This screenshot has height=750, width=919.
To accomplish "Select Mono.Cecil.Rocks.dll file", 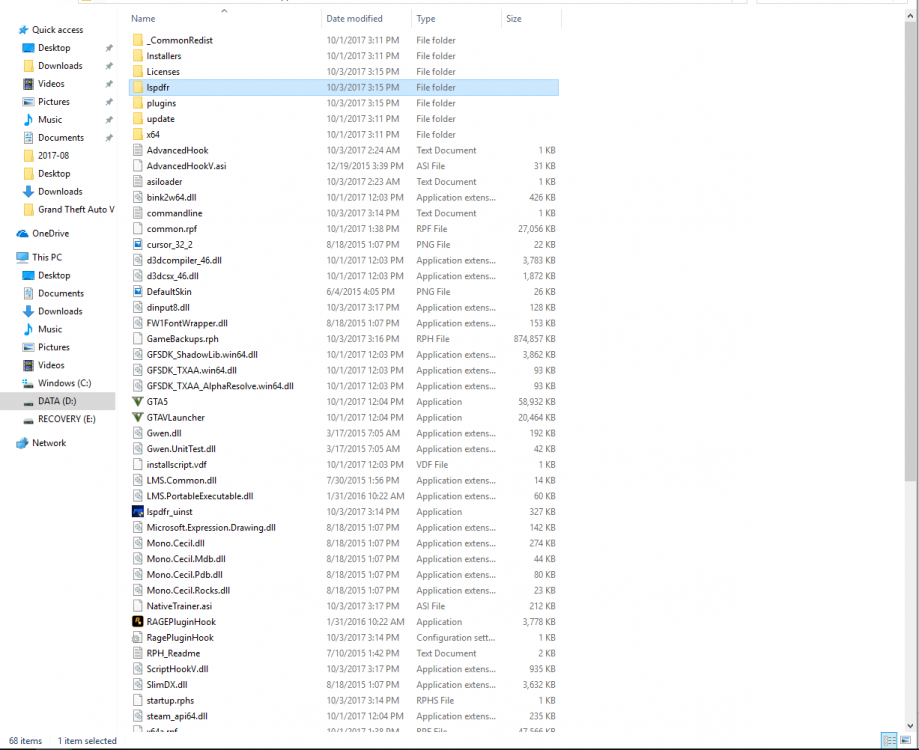I will pyautogui.click(x=188, y=591).
